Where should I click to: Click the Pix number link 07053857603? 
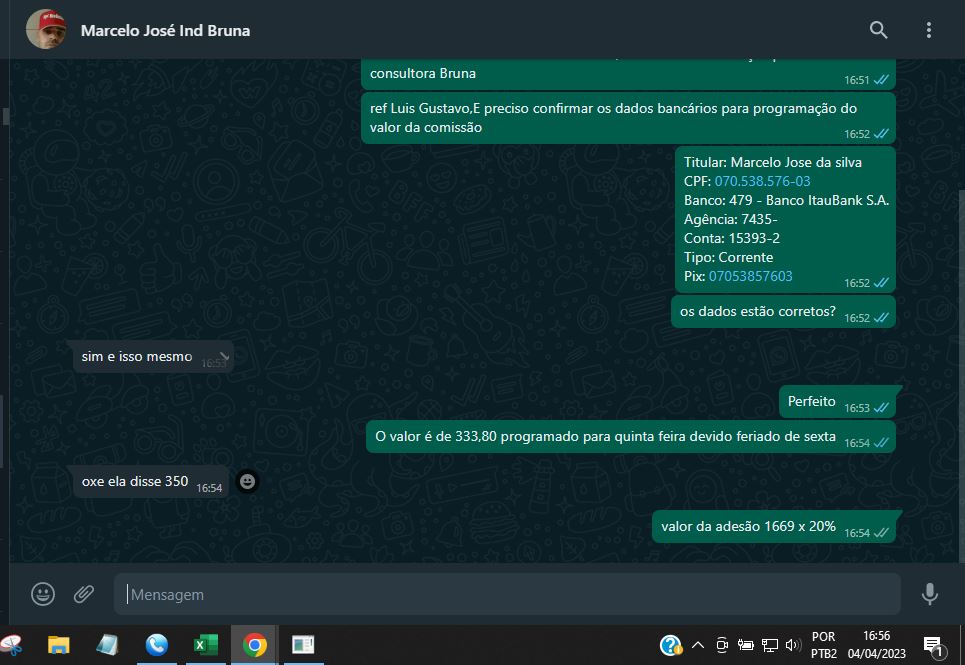[750, 276]
